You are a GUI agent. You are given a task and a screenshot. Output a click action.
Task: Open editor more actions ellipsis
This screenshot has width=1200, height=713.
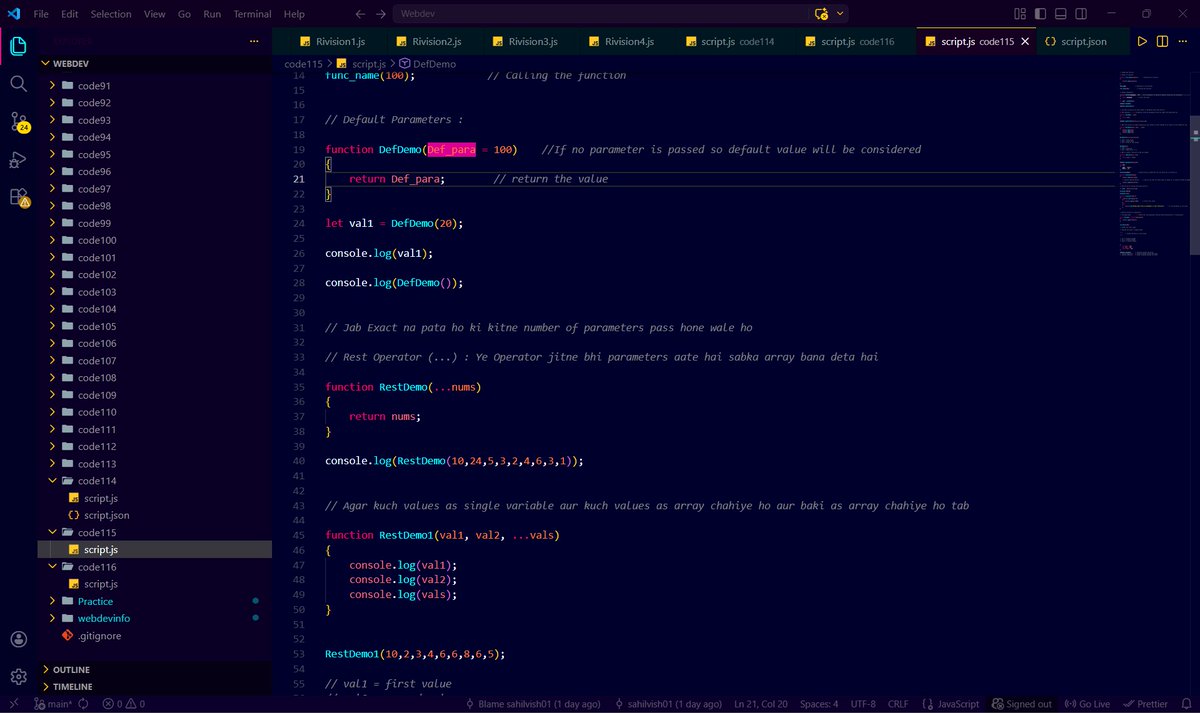coord(1184,42)
